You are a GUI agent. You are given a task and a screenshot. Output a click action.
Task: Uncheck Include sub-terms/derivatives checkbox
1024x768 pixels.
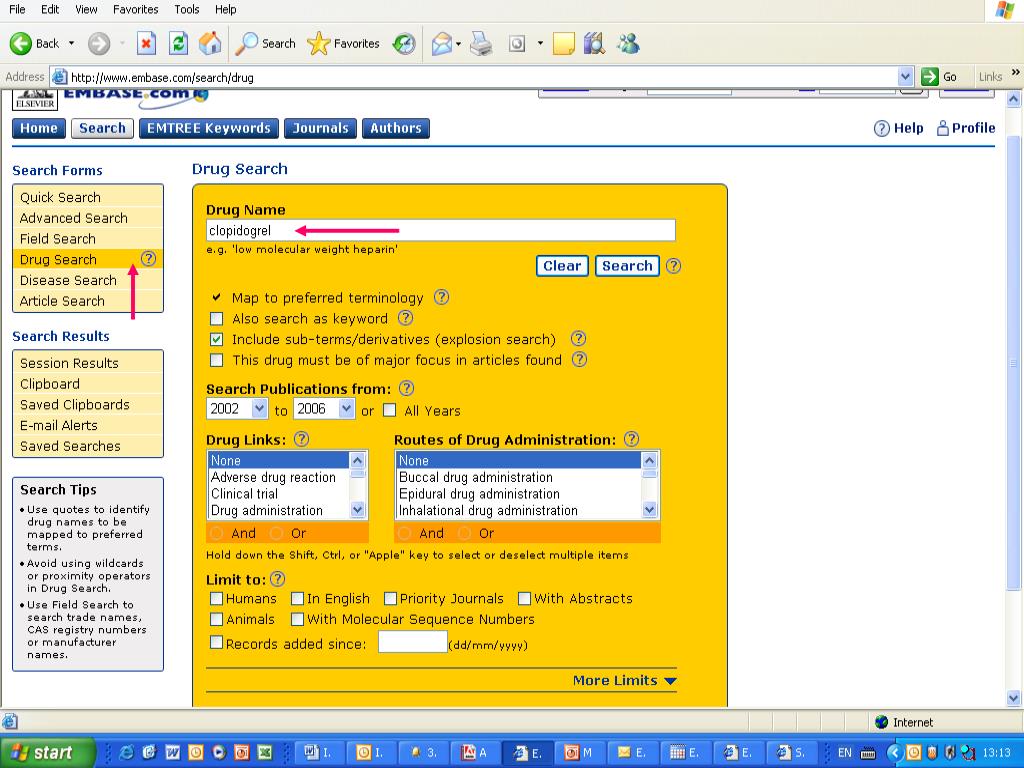216,340
